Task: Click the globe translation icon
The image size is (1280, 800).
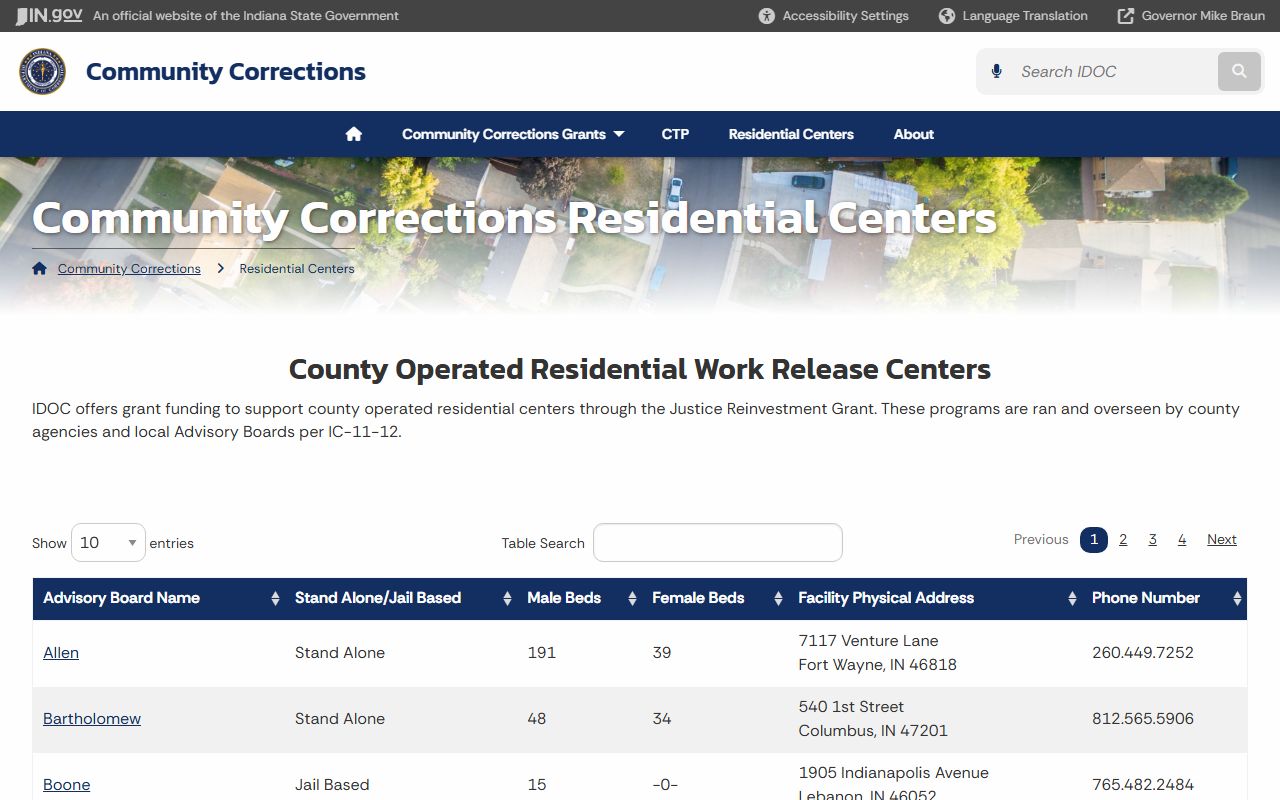Action: click(x=947, y=16)
